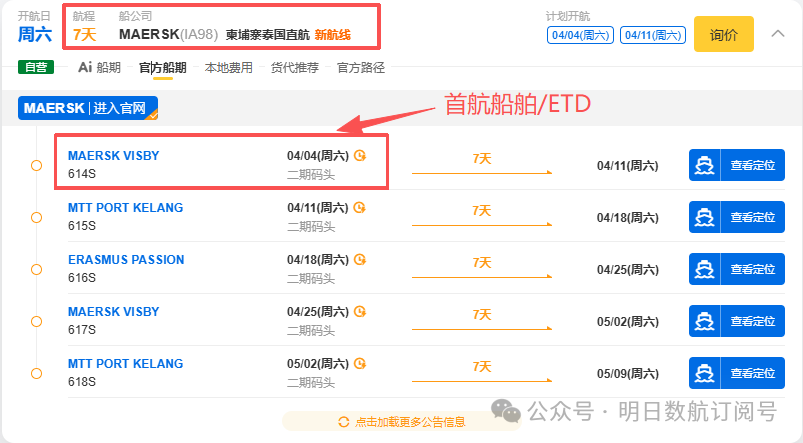
Task: Select the 04/04(周六) planned sailing date
Action: [579, 35]
